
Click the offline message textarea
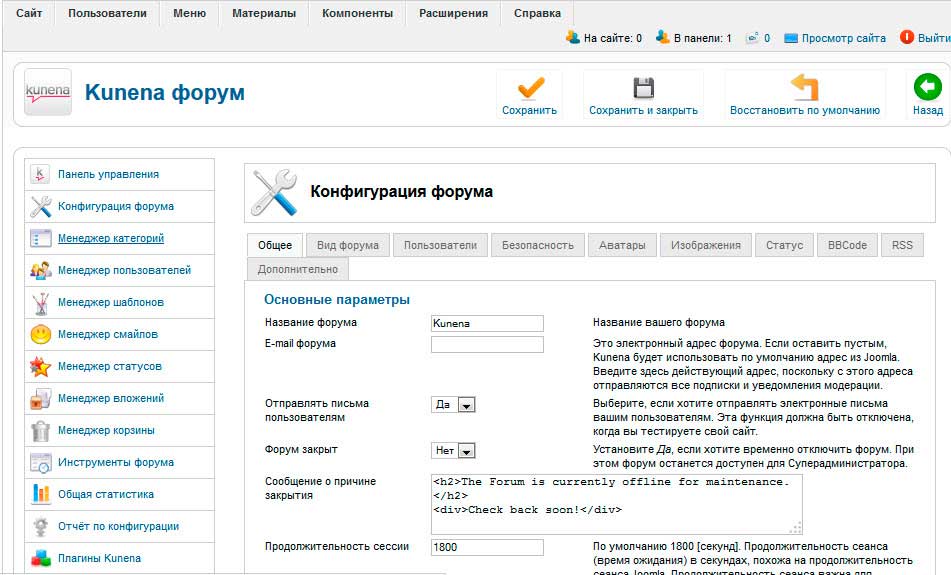(617, 505)
